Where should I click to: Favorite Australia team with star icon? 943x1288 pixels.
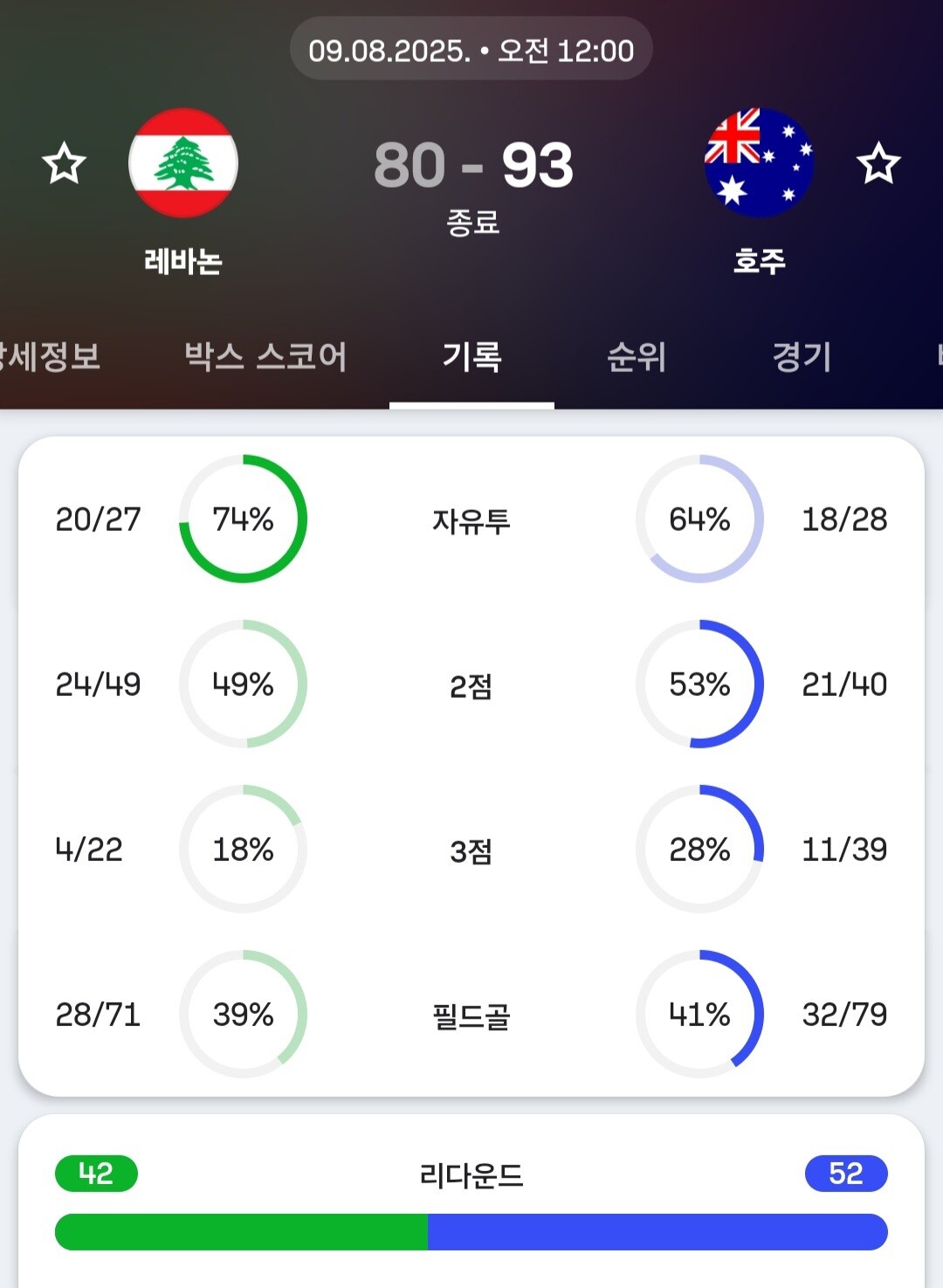point(878,164)
